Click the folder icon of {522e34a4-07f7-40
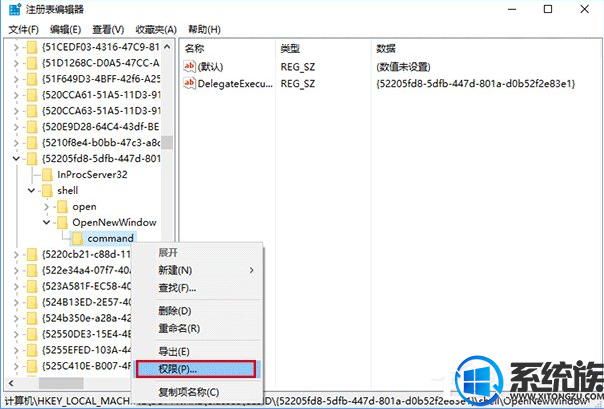Viewport: 604px width, 409px height. coord(32,271)
